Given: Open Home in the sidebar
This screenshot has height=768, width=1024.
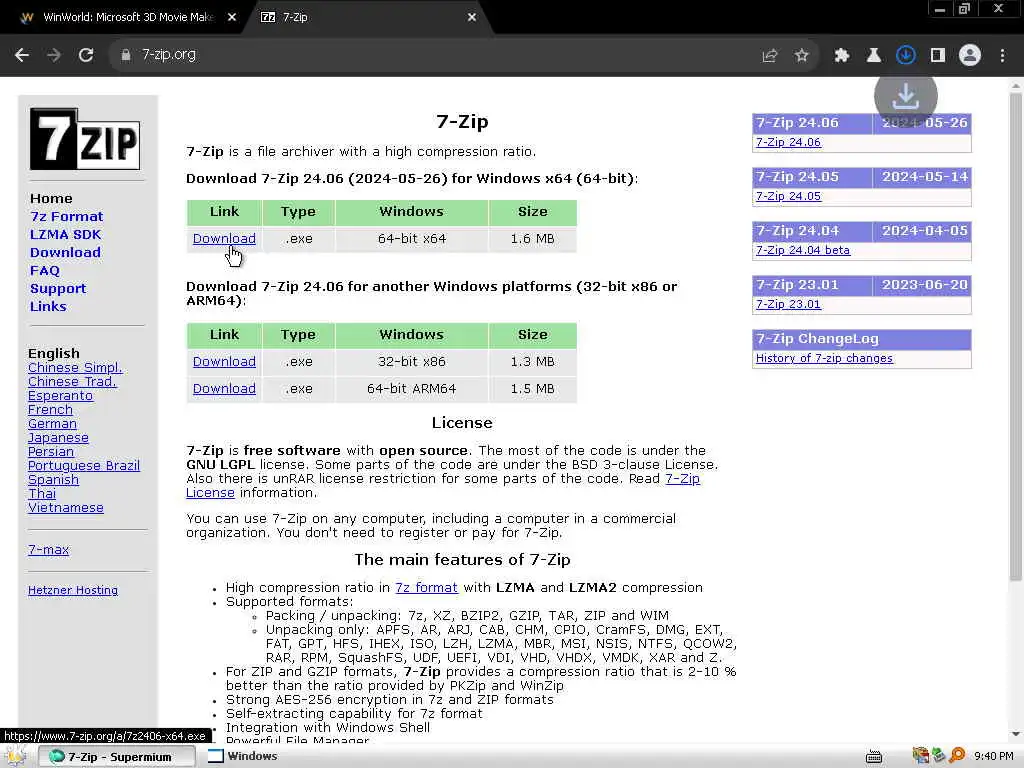Looking at the screenshot, I should pos(51,199).
